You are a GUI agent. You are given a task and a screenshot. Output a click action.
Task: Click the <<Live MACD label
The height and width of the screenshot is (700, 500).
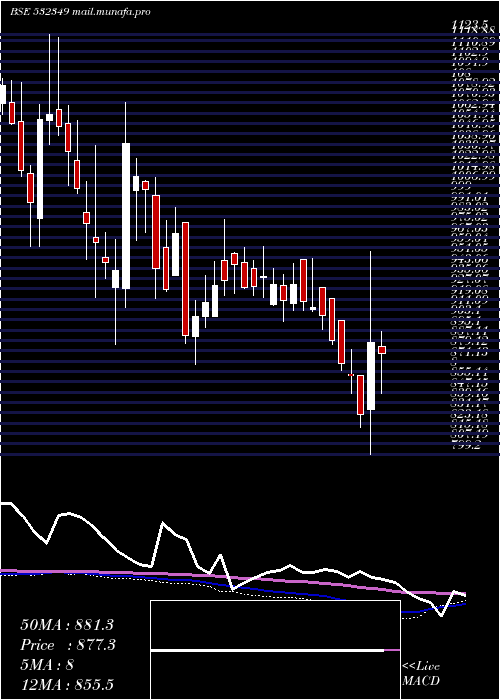point(421,674)
